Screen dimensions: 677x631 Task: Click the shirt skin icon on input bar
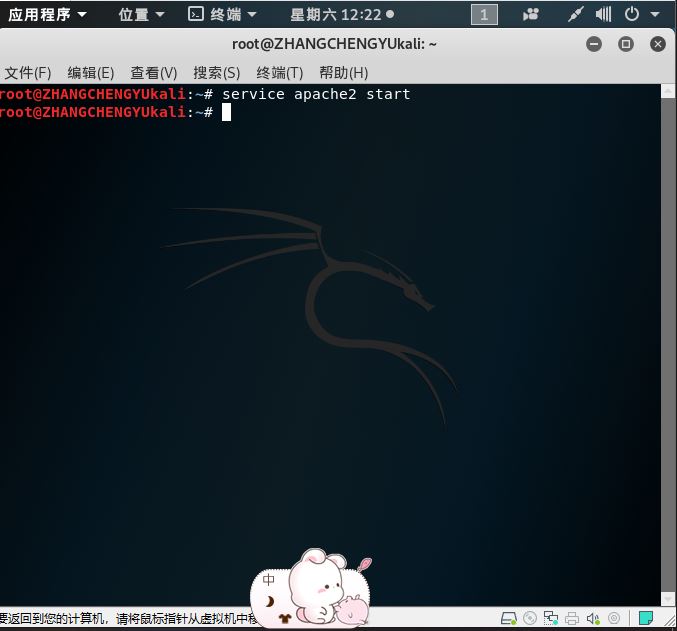[x=285, y=618]
